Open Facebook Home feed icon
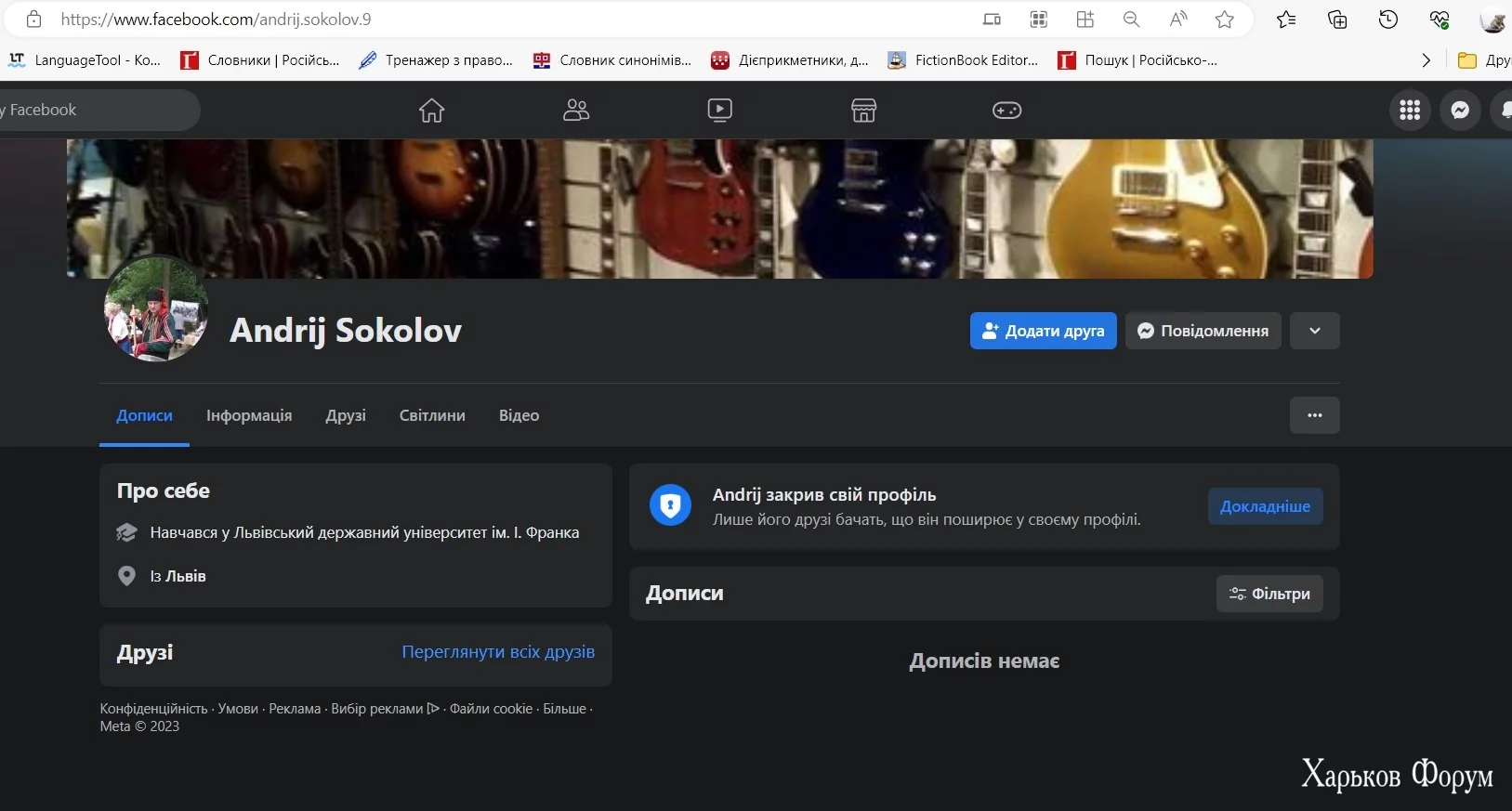The height and width of the screenshot is (811, 1512). (431, 110)
